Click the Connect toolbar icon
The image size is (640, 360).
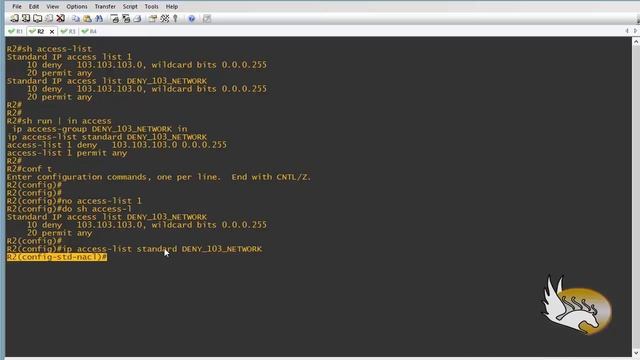coord(14,18)
